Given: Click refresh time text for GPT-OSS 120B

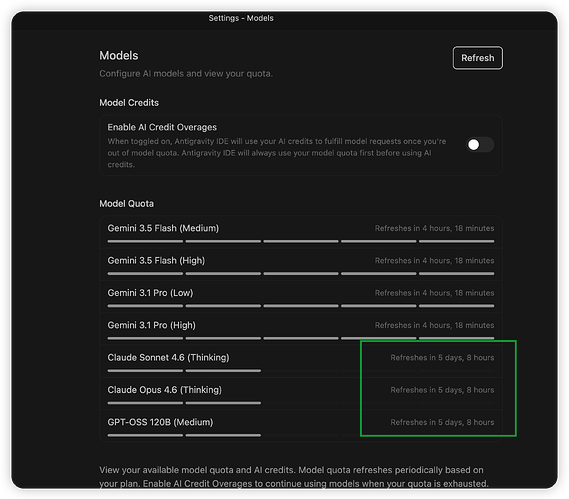Looking at the screenshot, I should tap(442, 422).
